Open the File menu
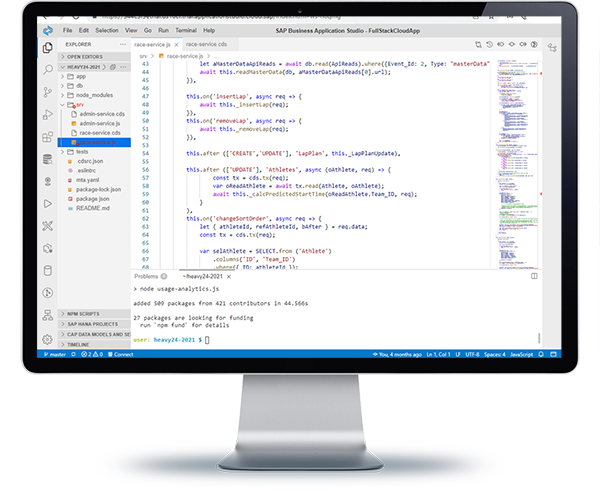Screen dimensions: 600x490 coord(68,30)
